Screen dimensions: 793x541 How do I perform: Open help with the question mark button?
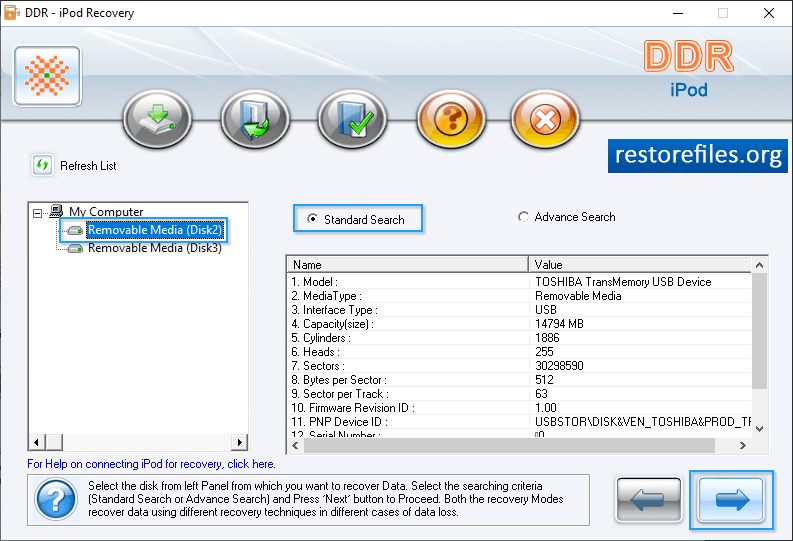click(451, 119)
